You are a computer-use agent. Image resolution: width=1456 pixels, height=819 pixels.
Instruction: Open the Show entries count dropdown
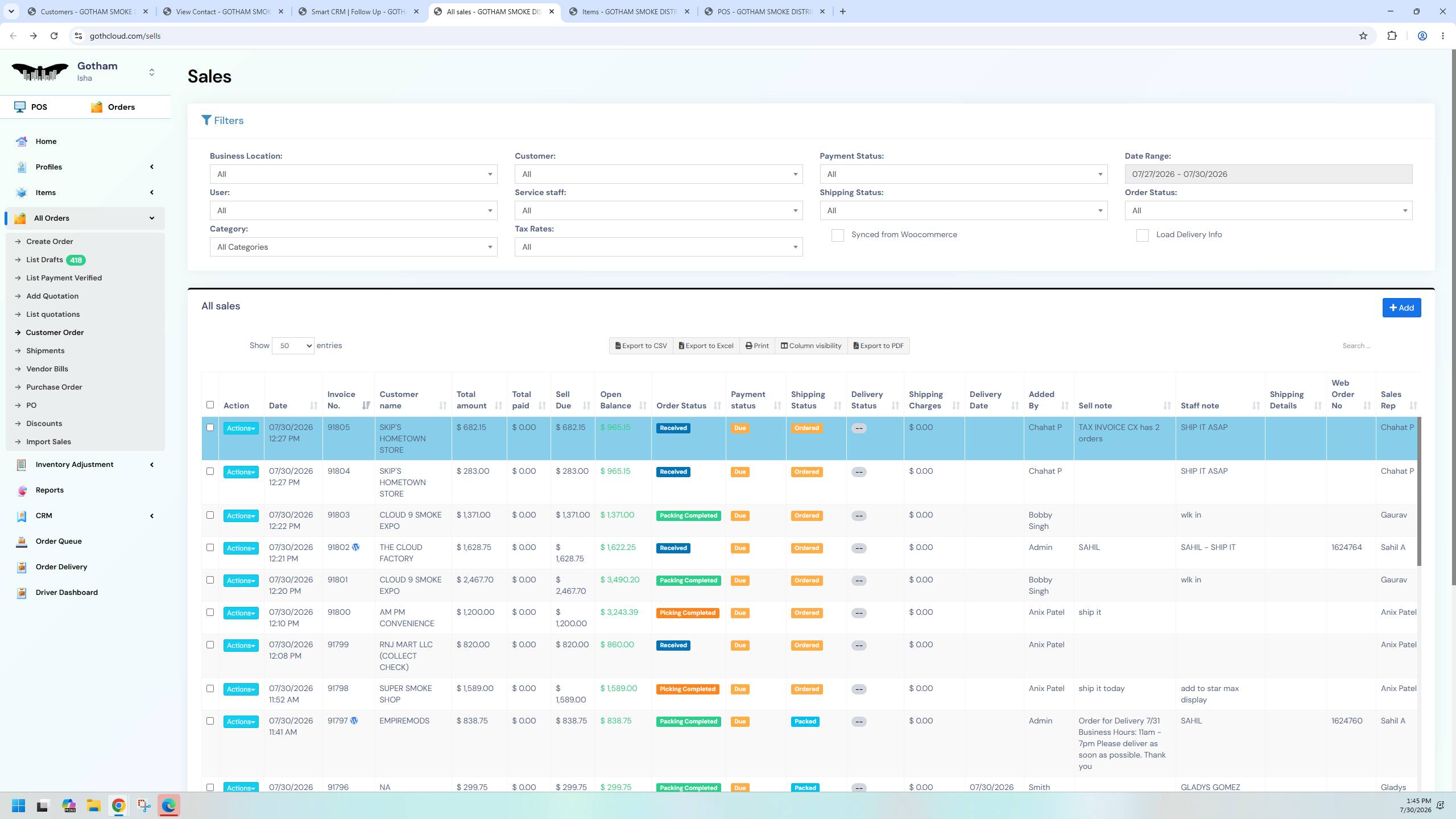pyautogui.click(x=293, y=346)
